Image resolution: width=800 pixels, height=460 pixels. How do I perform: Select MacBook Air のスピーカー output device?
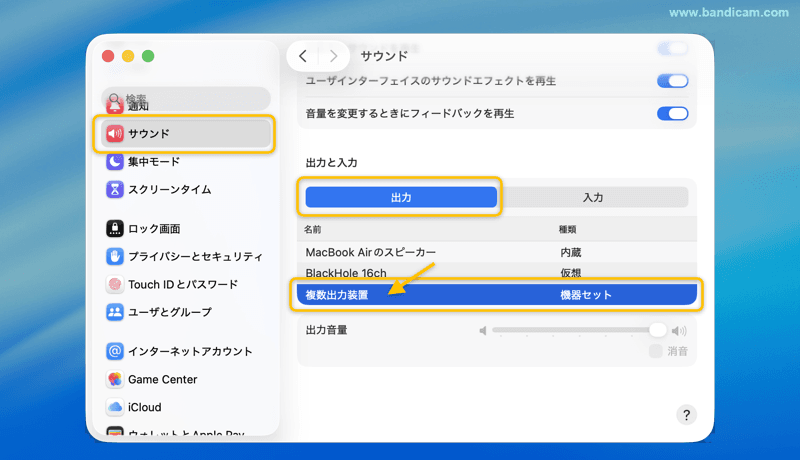pyautogui.click(x=497, y=252)
